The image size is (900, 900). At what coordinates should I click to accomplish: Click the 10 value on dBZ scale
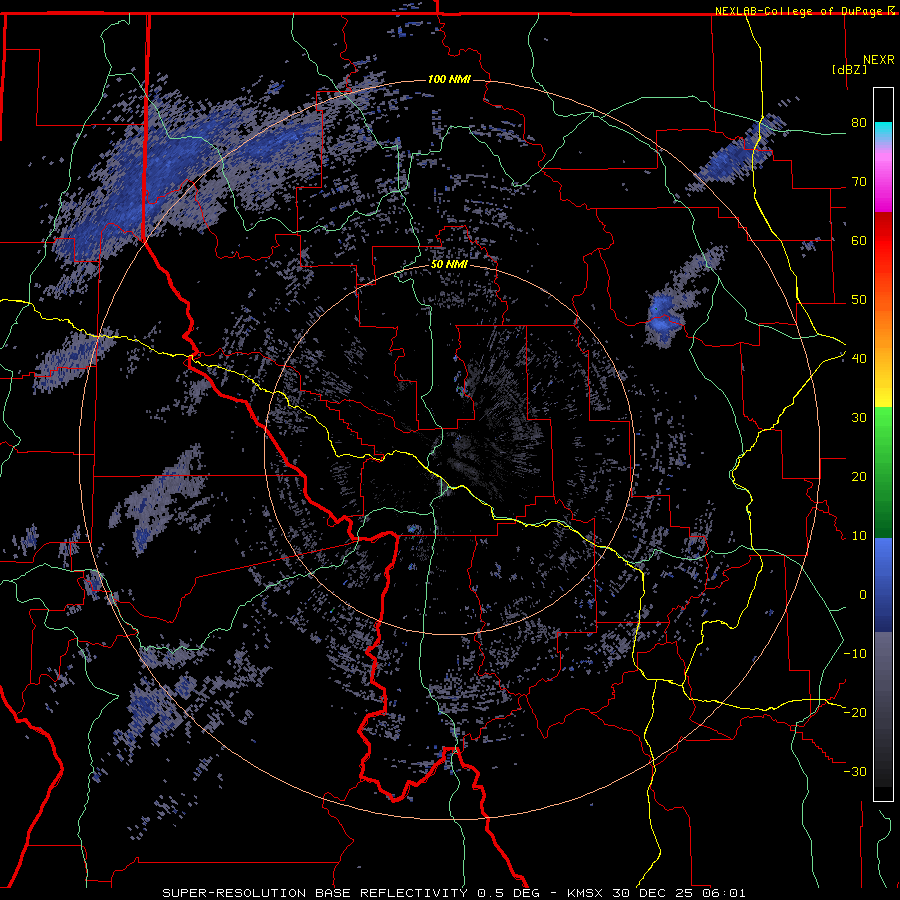coord(859,536)
